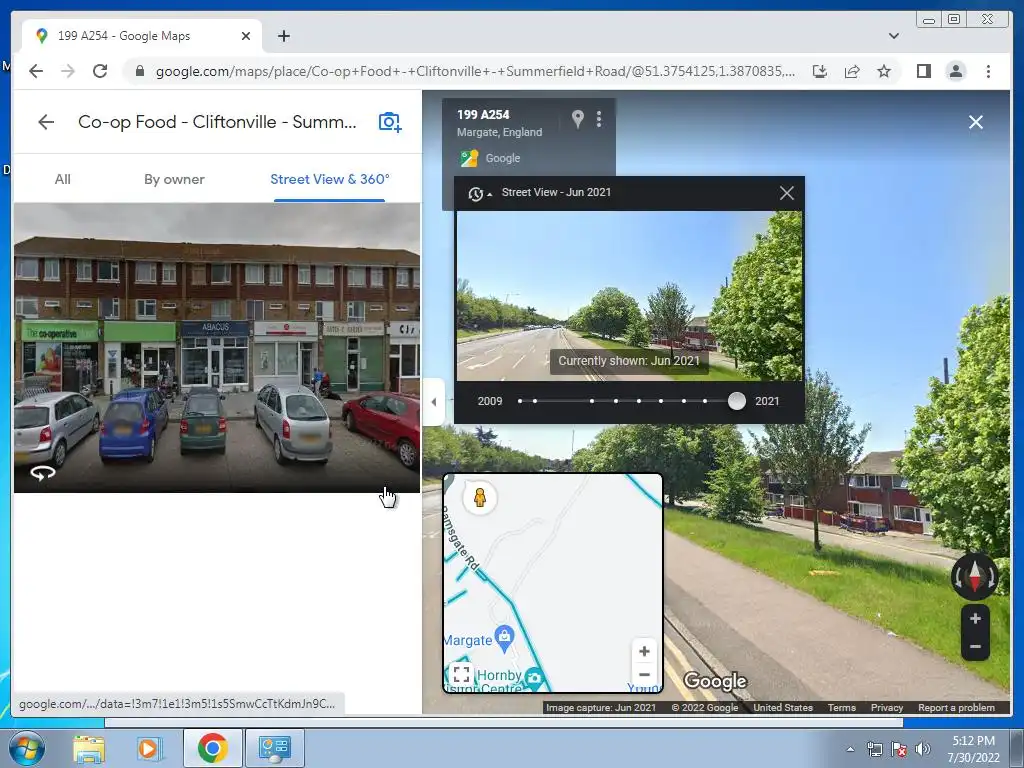The height and width of the screenshot is (768, 1024).
Task: Zoom in on the Street View image
Action: 975,619
